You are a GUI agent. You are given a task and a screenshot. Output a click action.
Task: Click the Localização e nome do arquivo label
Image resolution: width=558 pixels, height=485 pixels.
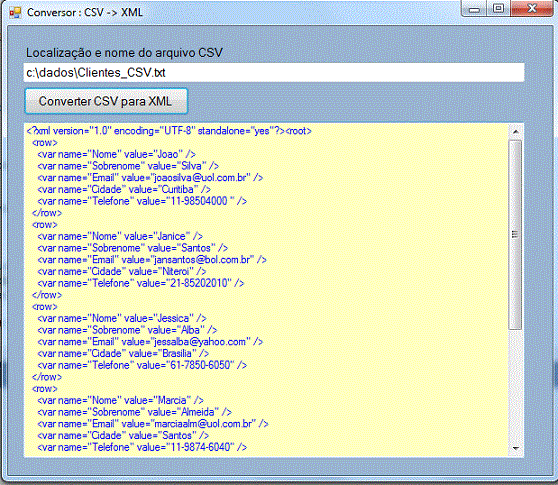pos(124,53)
